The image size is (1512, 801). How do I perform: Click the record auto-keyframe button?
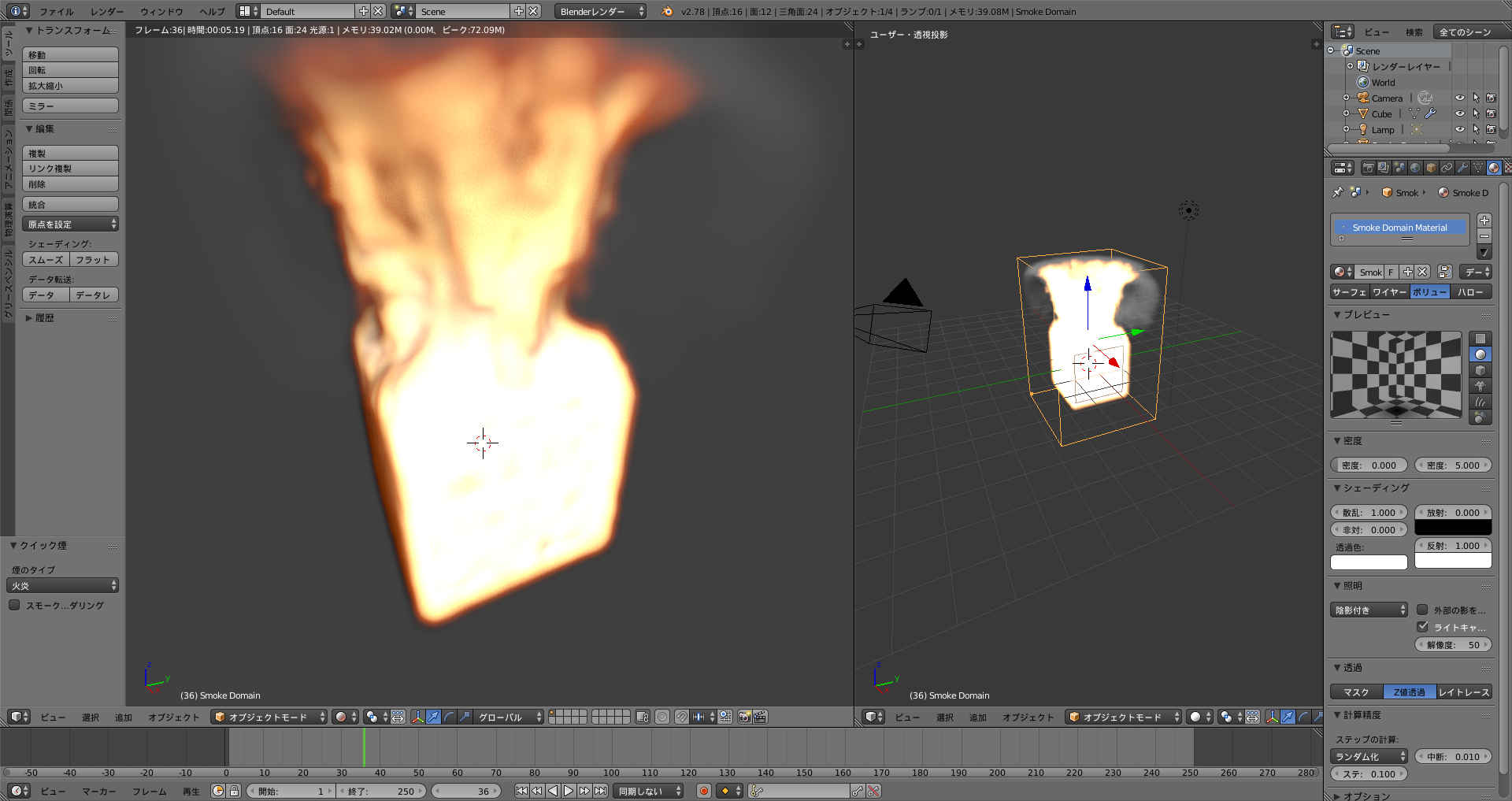point(703,791)
